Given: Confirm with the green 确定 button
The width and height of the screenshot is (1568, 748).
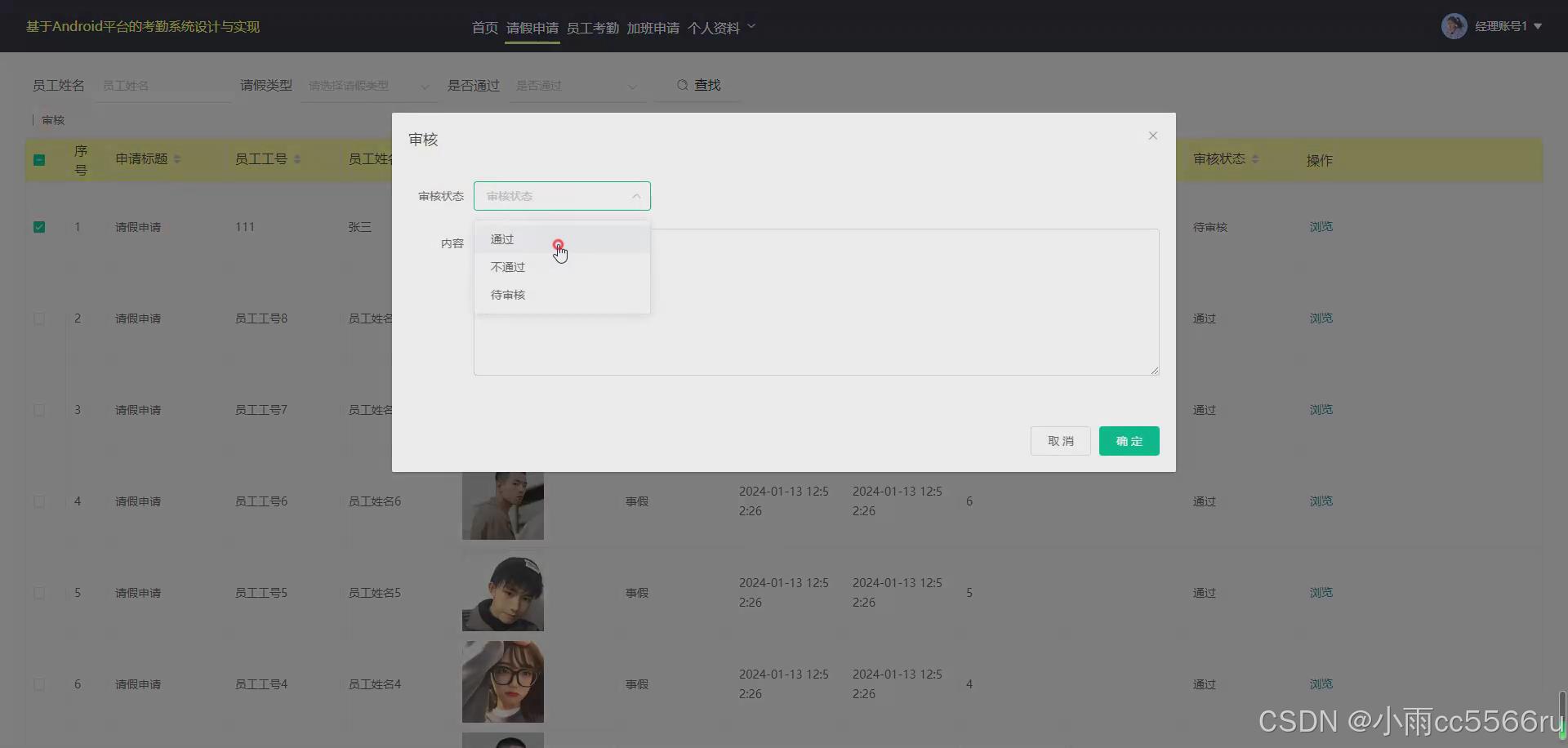Looking at the screenshot, I should tap(1129, 441).
